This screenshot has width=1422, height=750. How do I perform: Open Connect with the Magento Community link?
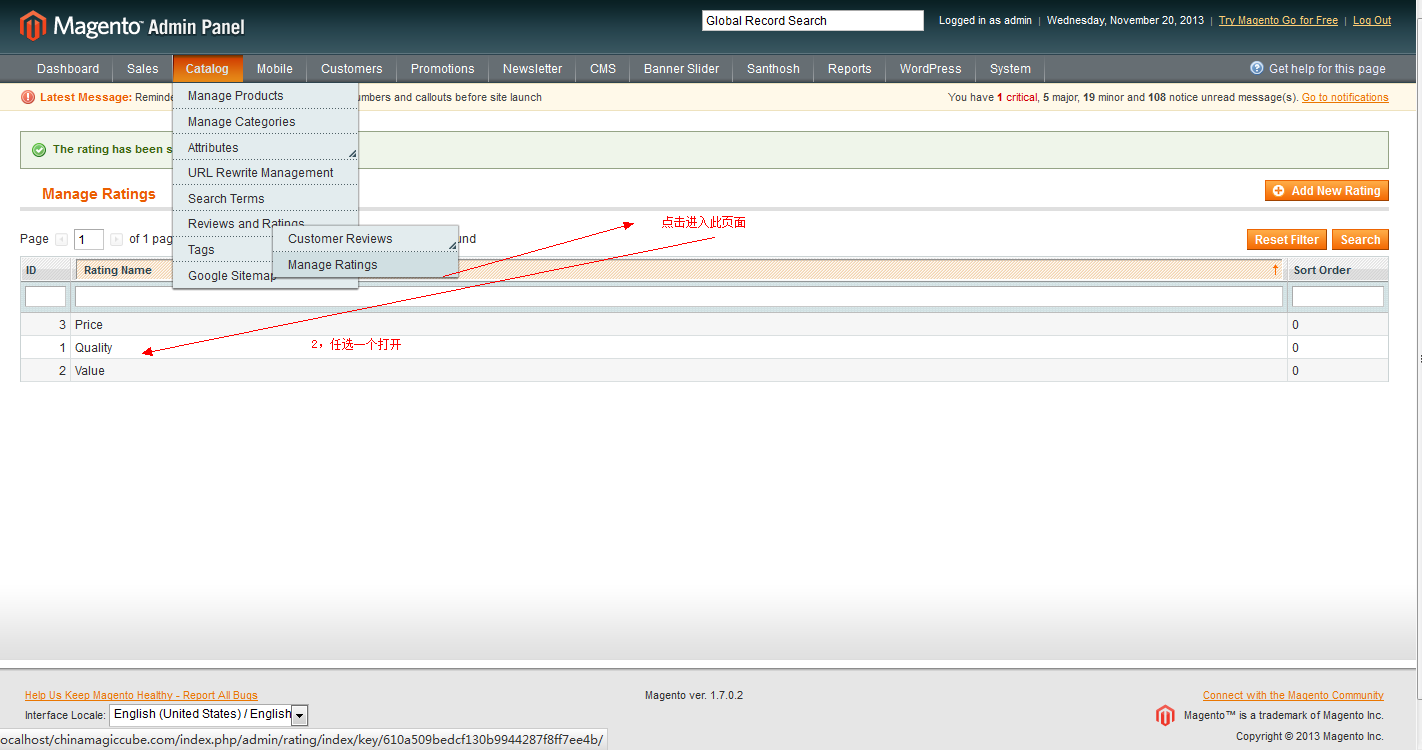(1293, 696)
